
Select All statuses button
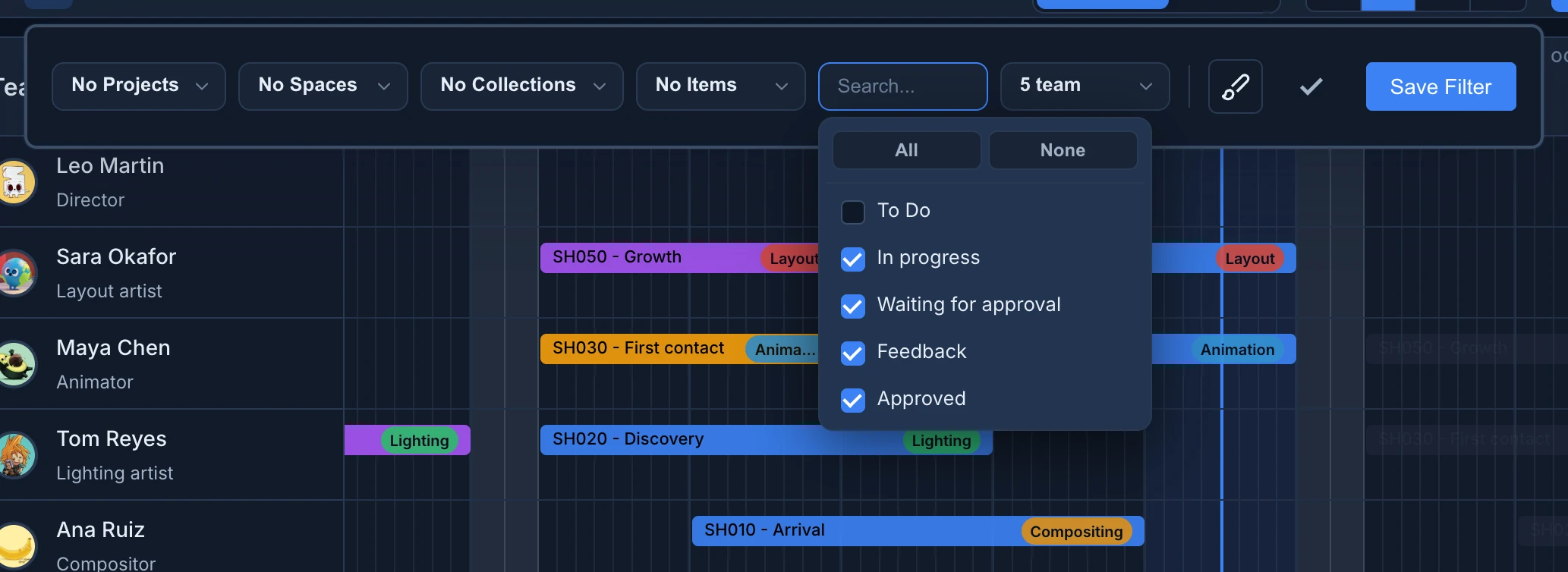click(x=907, y=150)
